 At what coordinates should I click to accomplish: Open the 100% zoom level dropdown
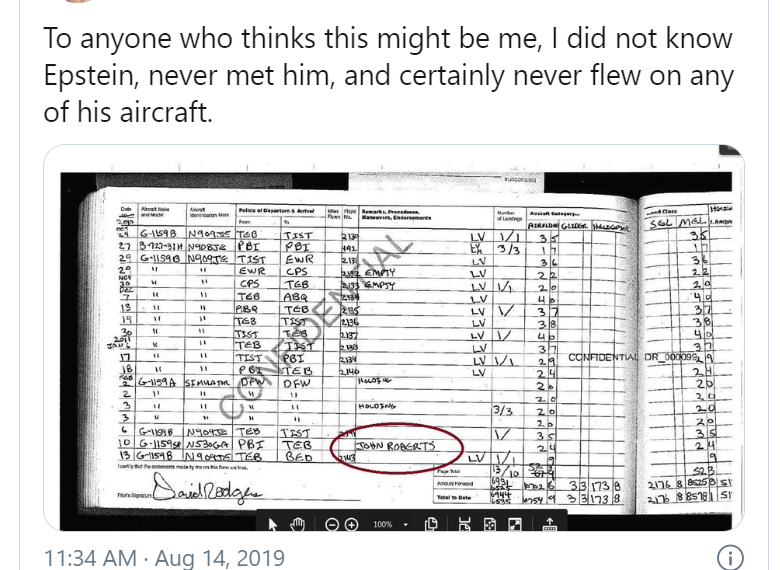pyautogui.click(x=406, y=525)
